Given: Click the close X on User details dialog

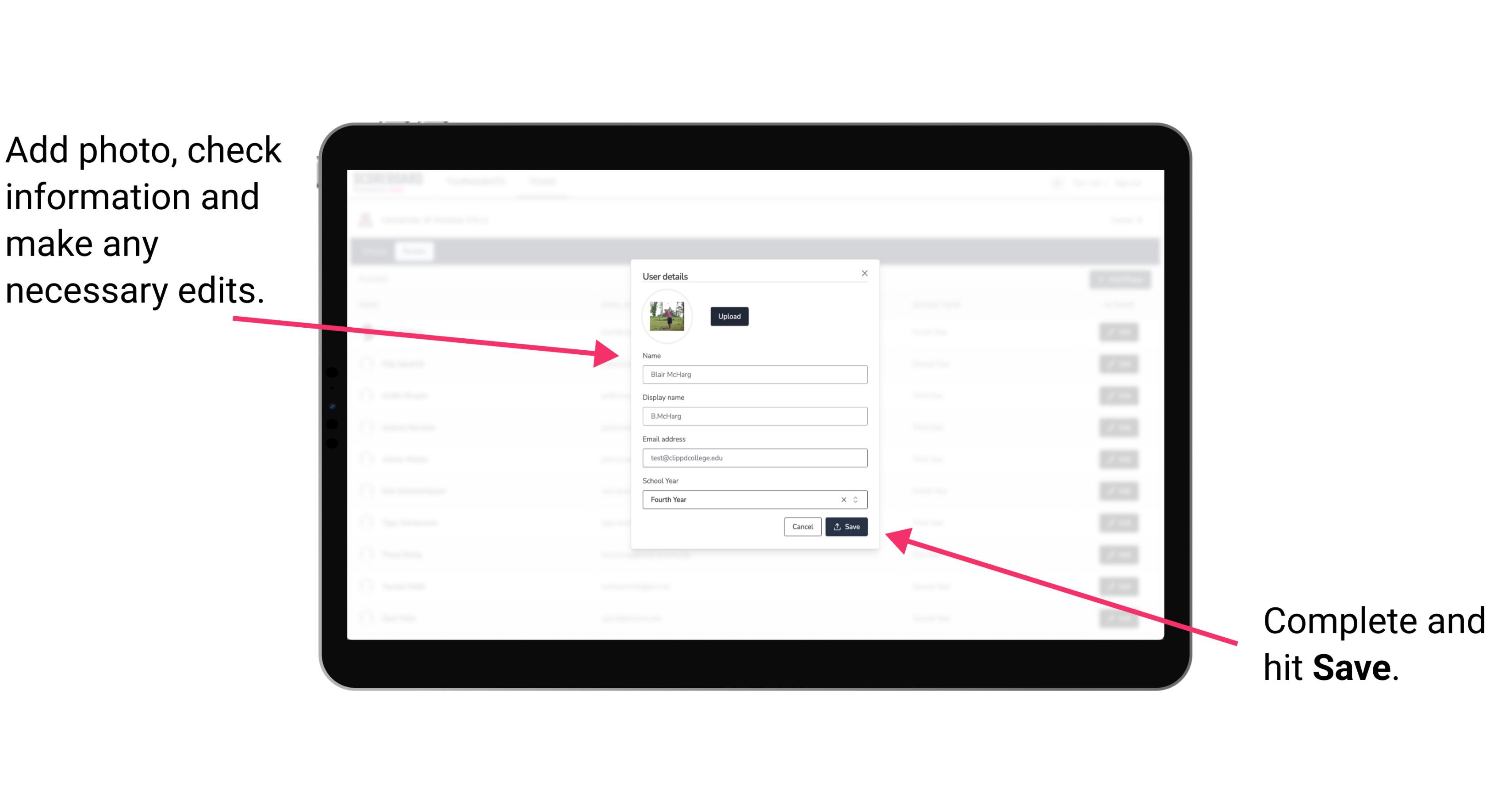Looking at the screenshot, I should 864,273.
